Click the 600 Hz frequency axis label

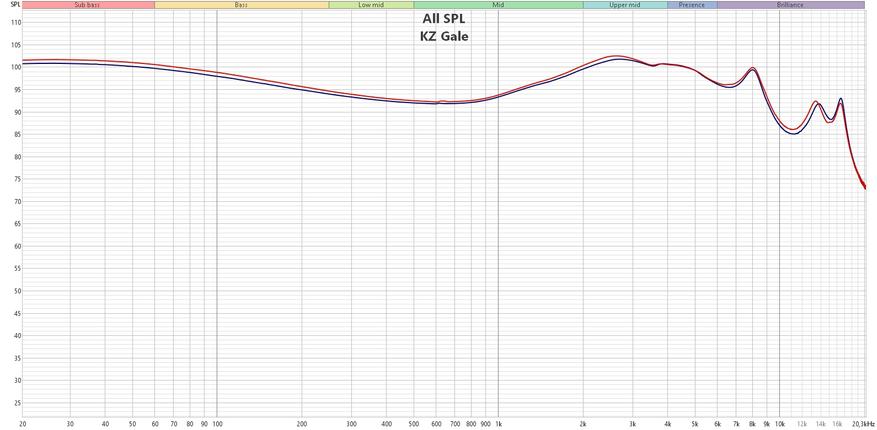coord(436,424)
